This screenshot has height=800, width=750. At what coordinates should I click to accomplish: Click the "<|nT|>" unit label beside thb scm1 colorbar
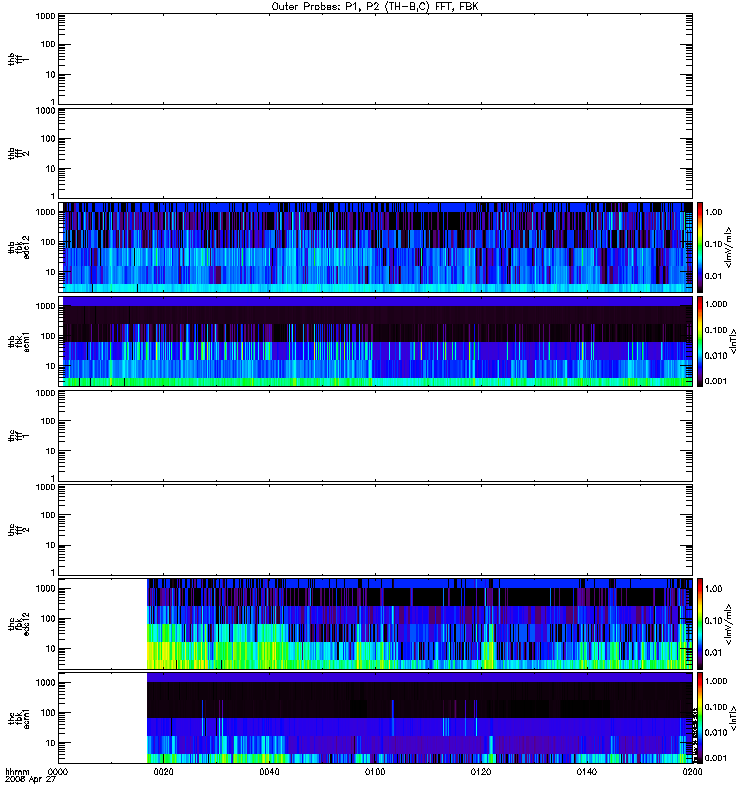pyautogui.click(x=733, y=342)
